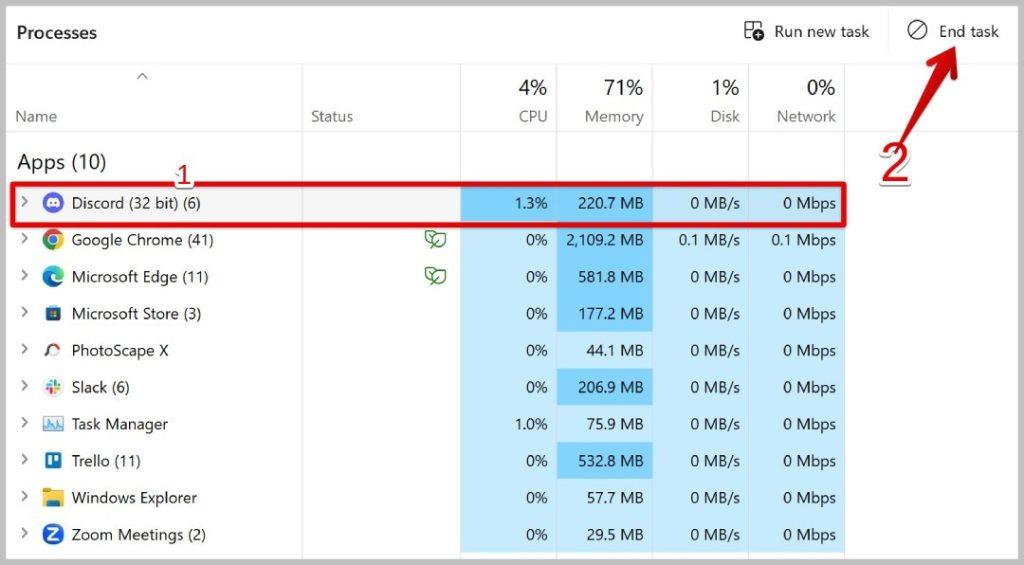Viewport: 1024px width, 565px height.
Task: Sort by the Memory column header
Action: pos(605,98)
